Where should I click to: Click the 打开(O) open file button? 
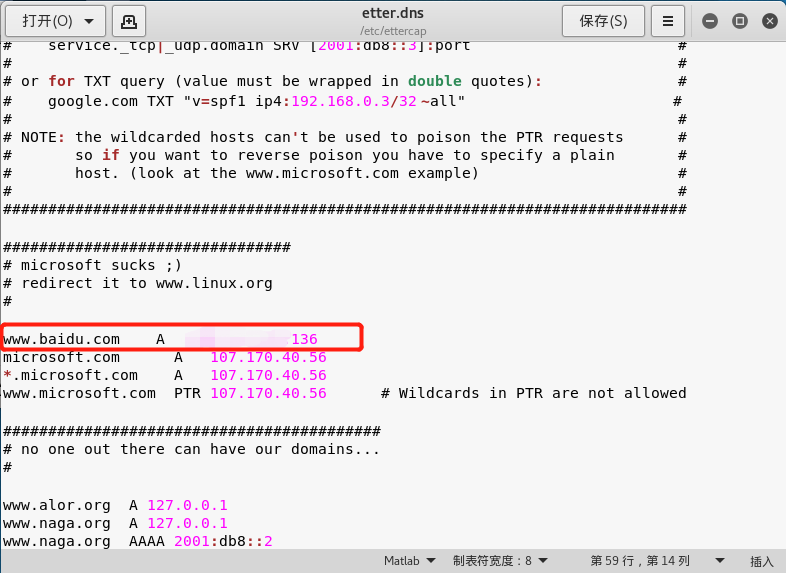tap(47, 21)
